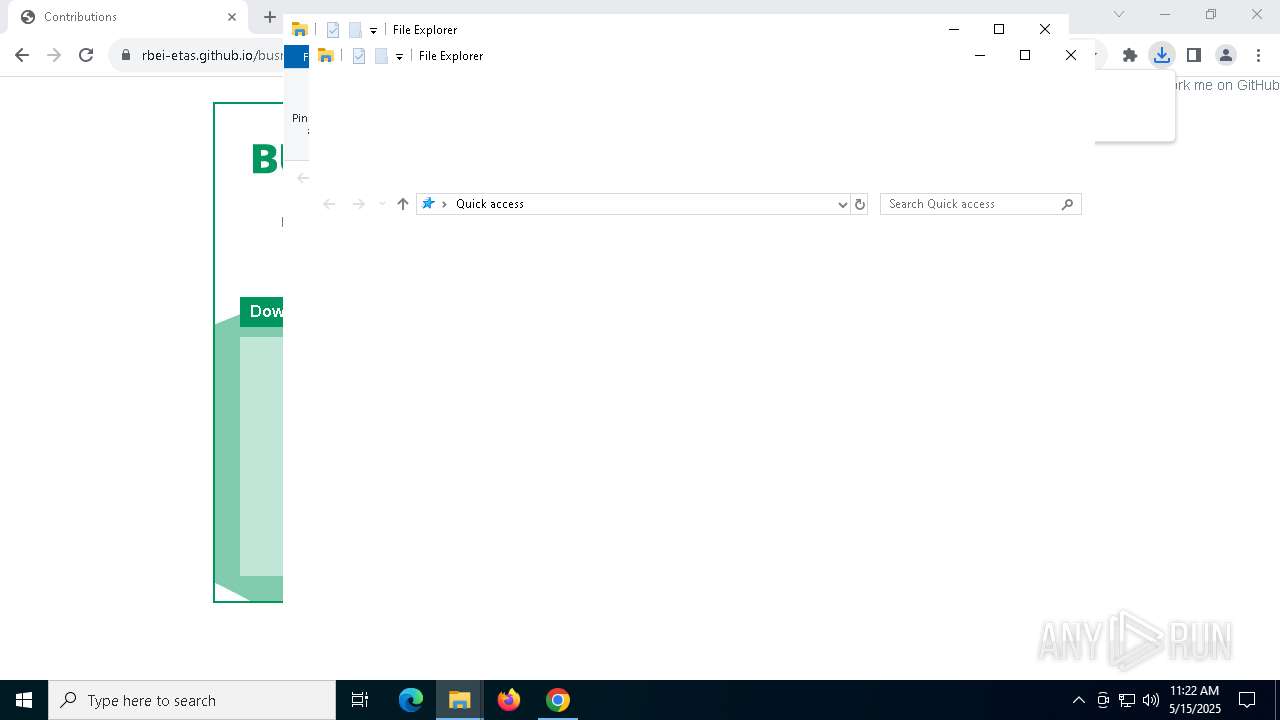Click search magnifier in File Explorer
Viewport: 1280px width, 720px height.
pyautogui.click(x=1067, y=204)
